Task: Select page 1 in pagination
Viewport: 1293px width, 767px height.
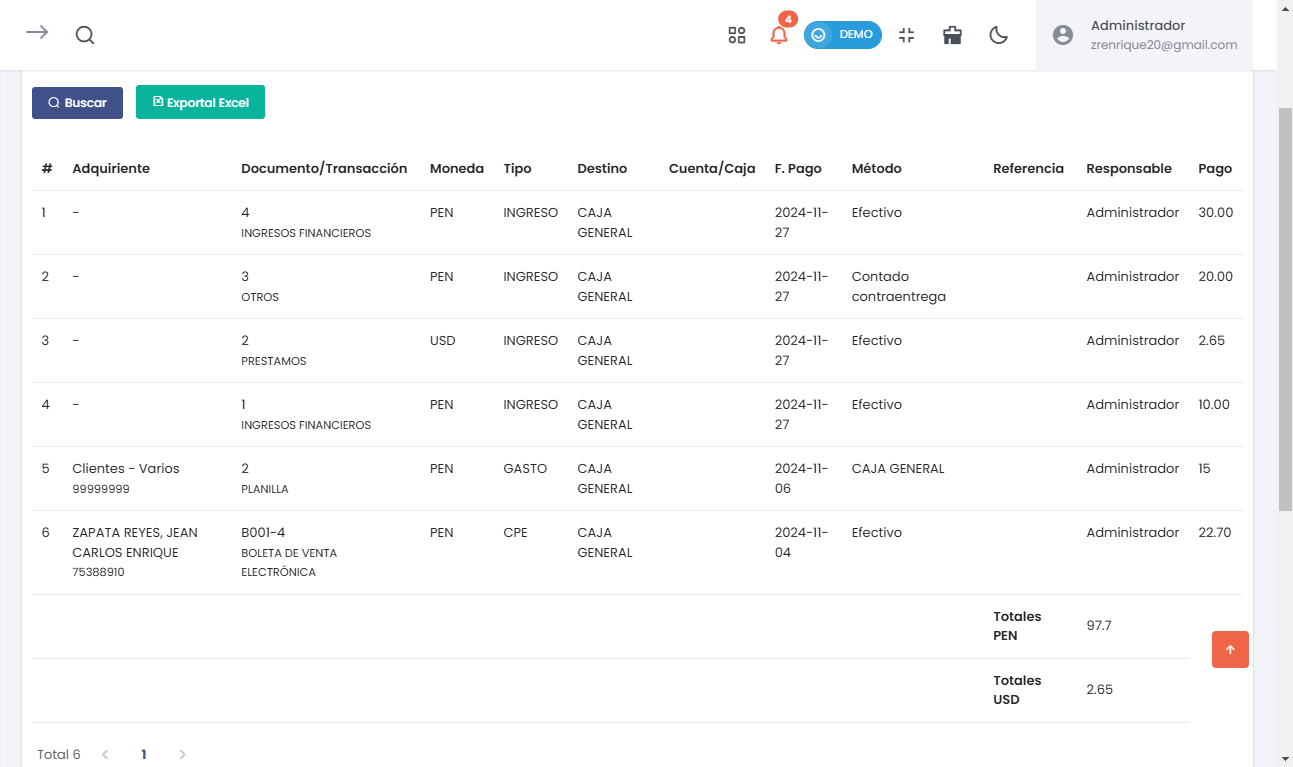Action: (144, 754)
